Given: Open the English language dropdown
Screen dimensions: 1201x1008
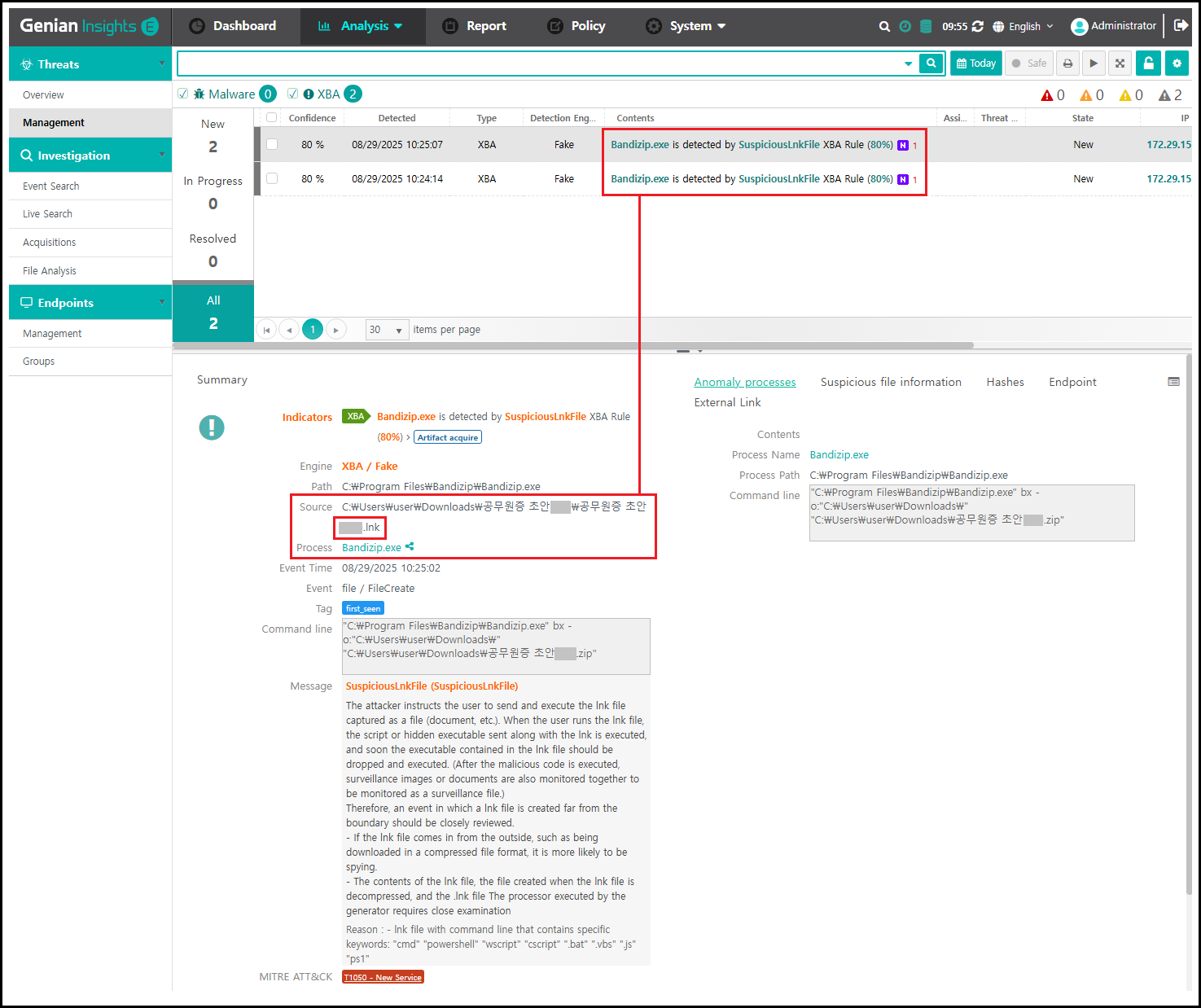Looking at the screenshot, I should click(1023, 26).
